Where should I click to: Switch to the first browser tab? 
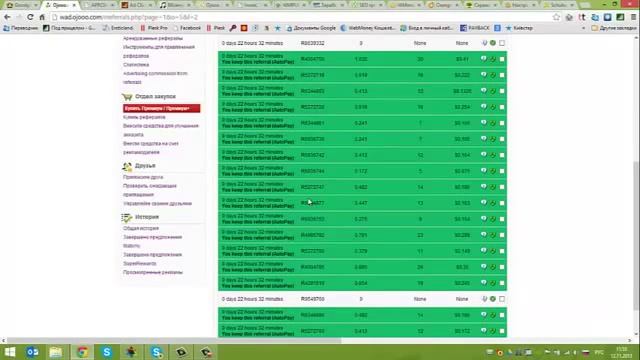click(x=22, y=5)
